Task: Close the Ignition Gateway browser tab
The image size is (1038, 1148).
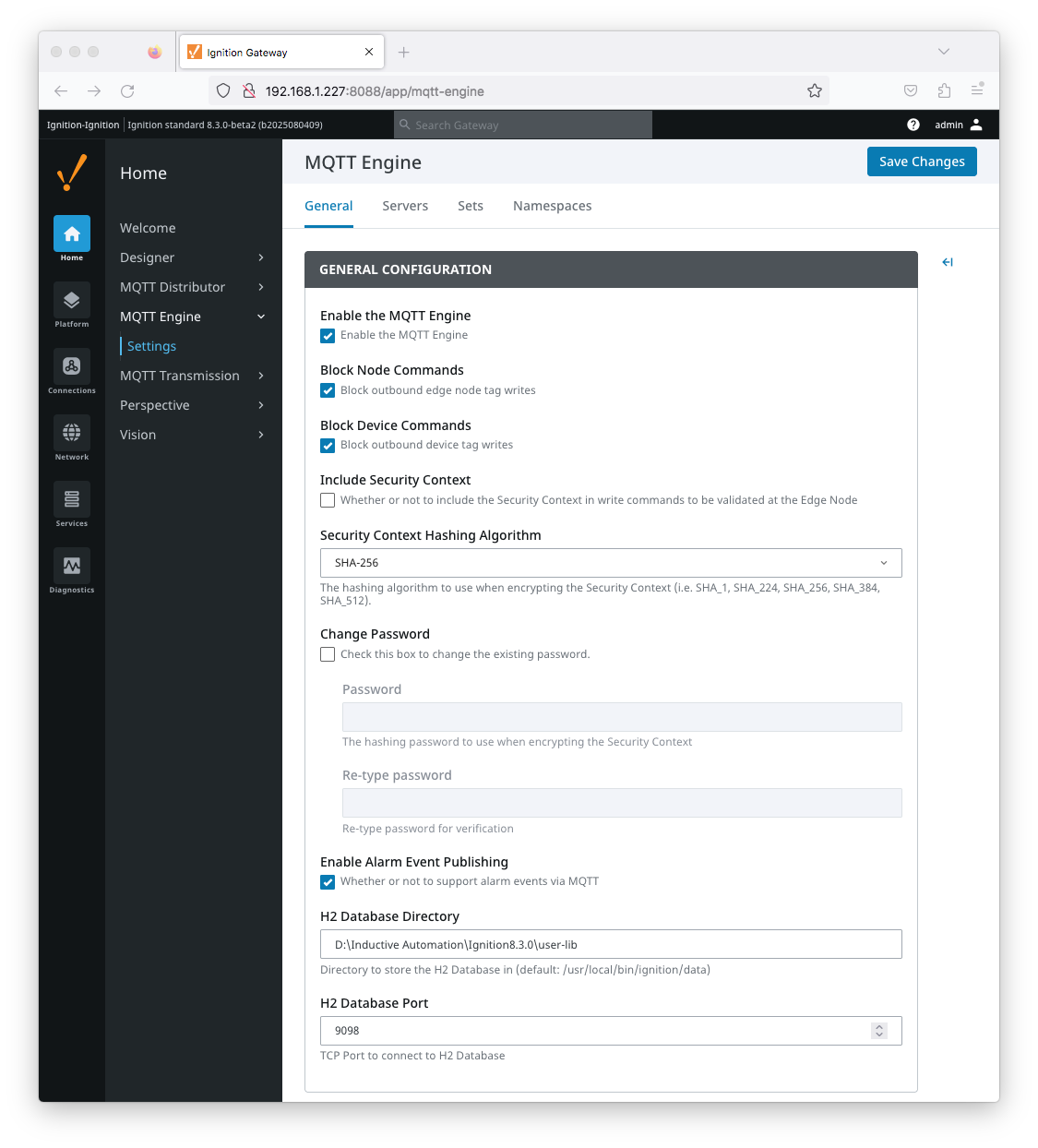Action: 369,52
